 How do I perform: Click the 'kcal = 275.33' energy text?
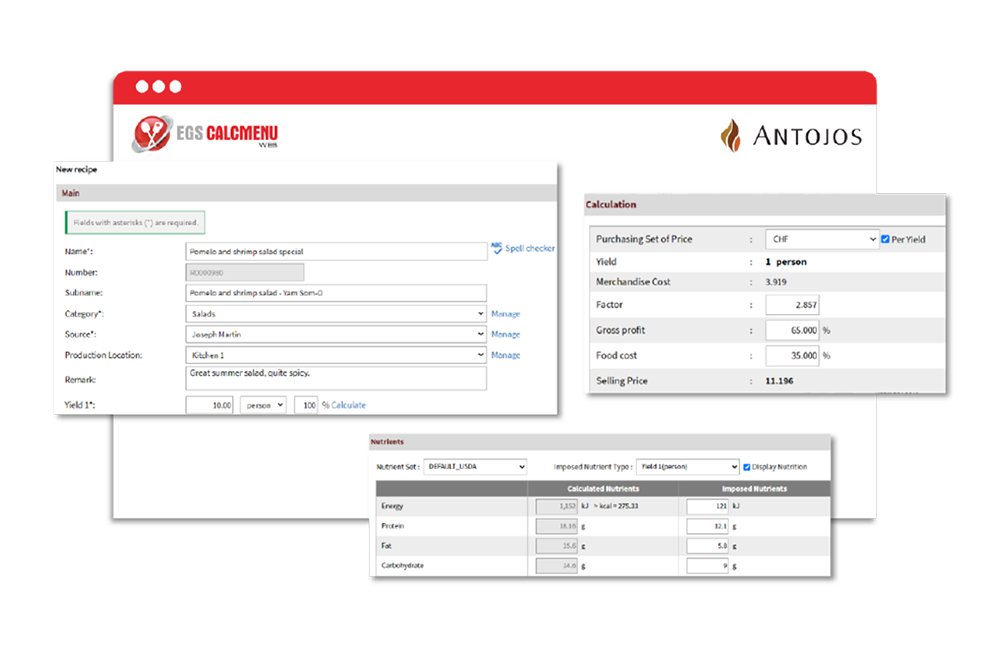pos(618,506)
